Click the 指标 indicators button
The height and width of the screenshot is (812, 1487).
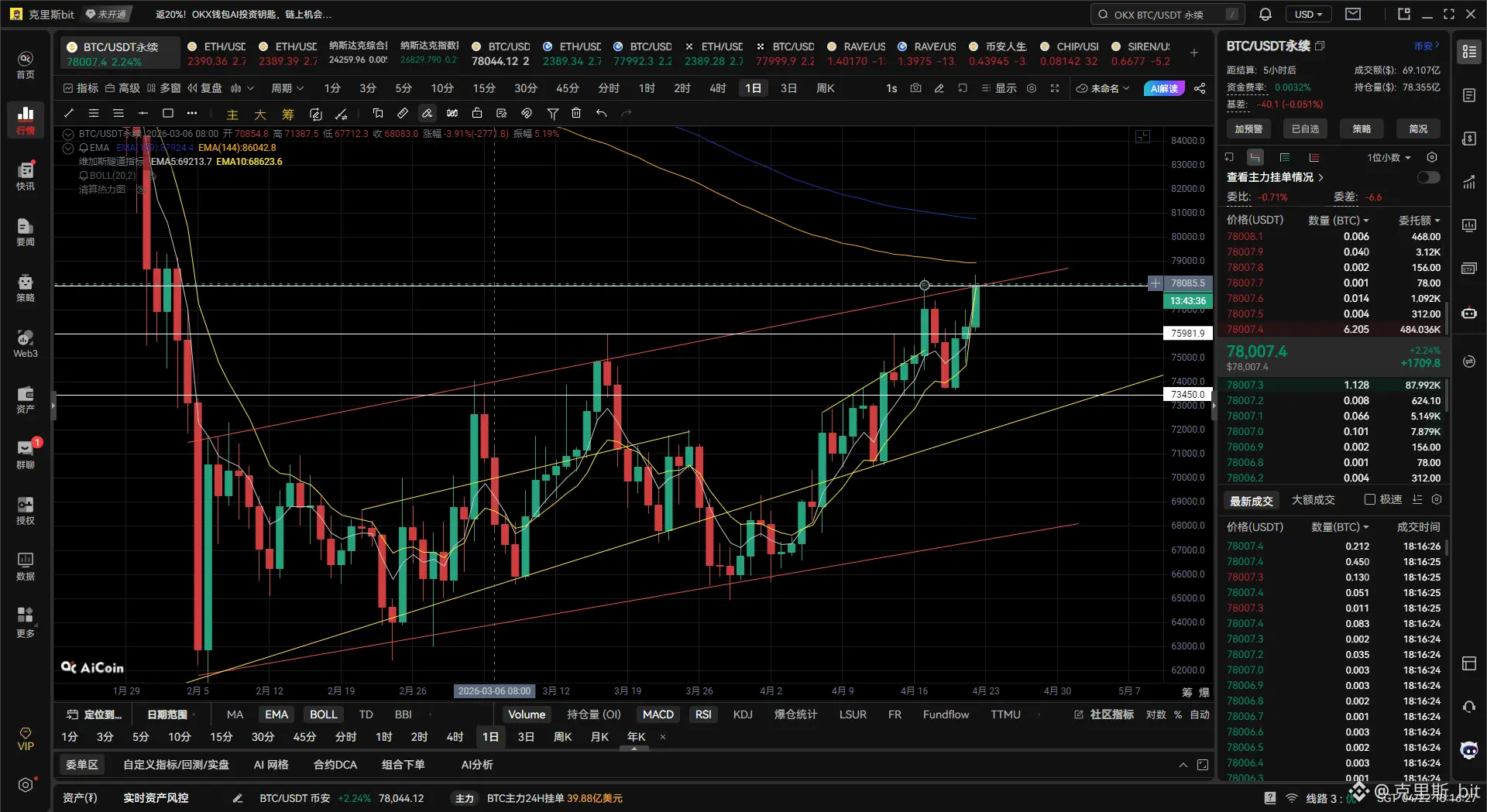(x=81, y=88)
